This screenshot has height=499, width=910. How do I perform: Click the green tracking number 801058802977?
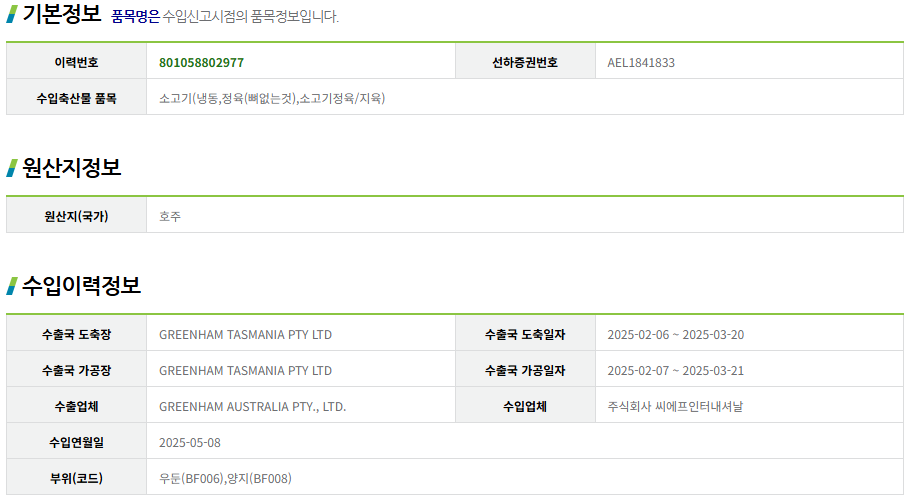click(201, 62)
